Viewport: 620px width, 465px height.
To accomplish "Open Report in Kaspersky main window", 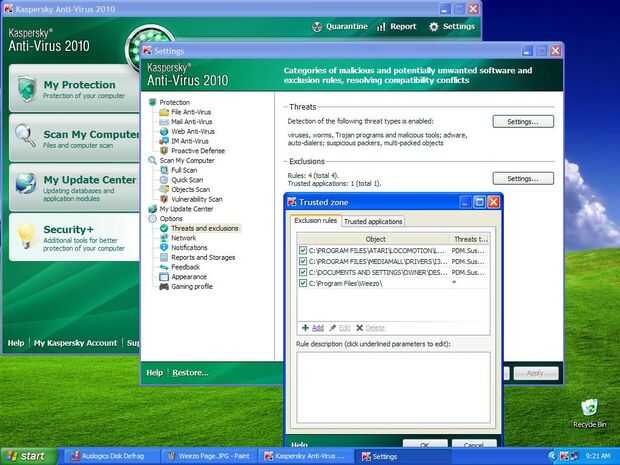I will 397,27.
